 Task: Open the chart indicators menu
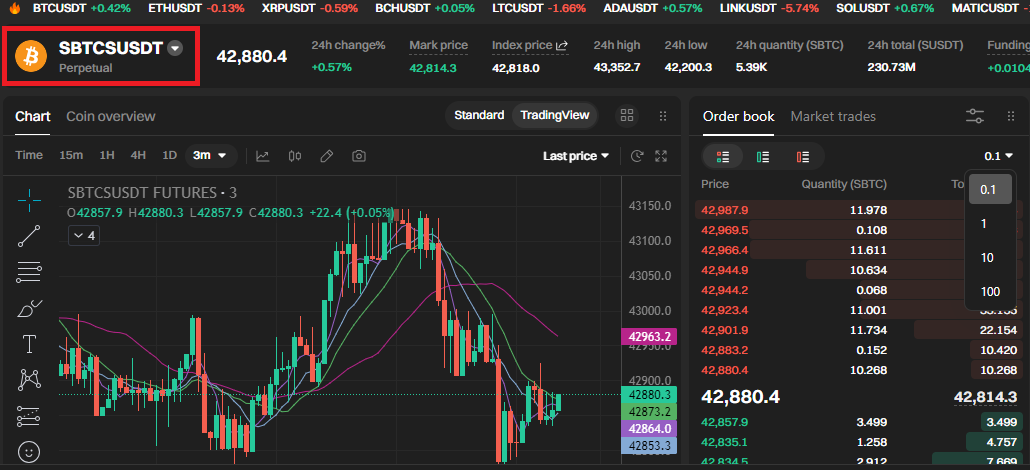[263, 156]
